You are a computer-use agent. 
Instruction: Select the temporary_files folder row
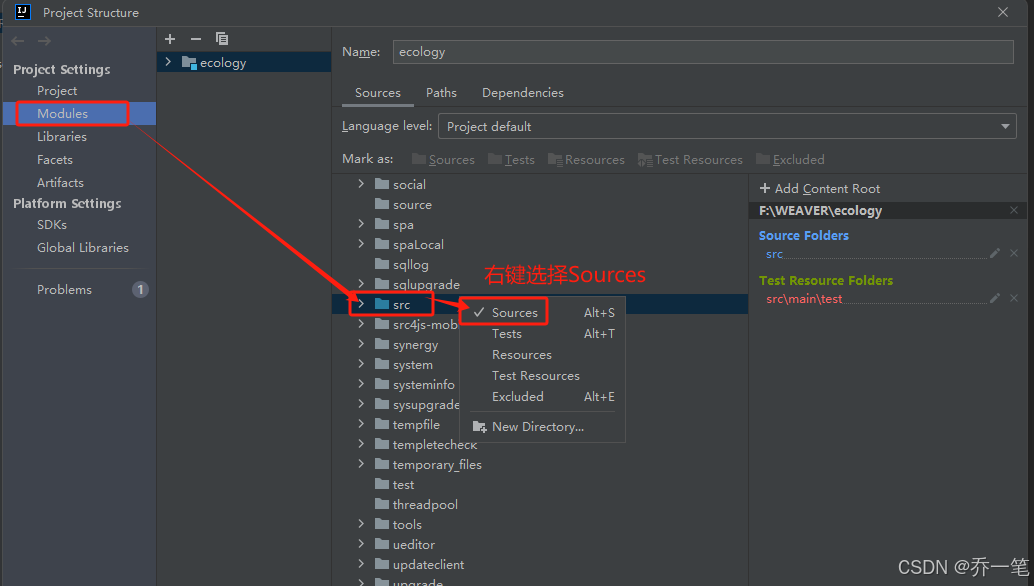click(540, 465)
